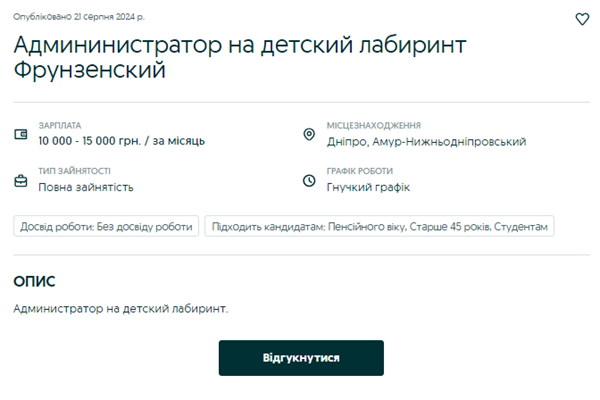
Task: Click the heart favorite icon
Action: coord(583,19)
